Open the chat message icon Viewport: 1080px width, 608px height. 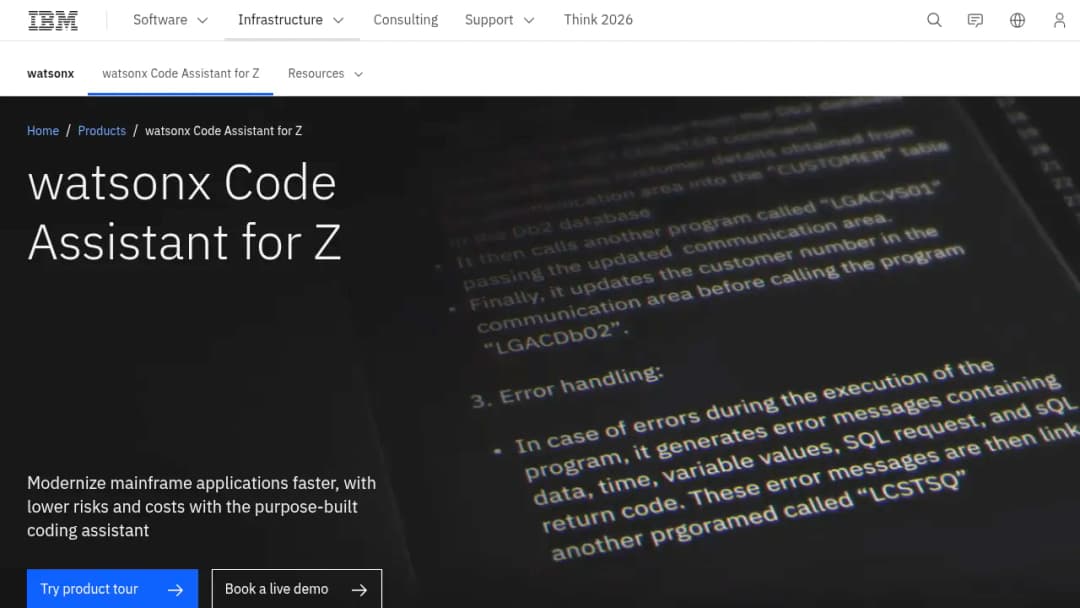coord(975,20)
